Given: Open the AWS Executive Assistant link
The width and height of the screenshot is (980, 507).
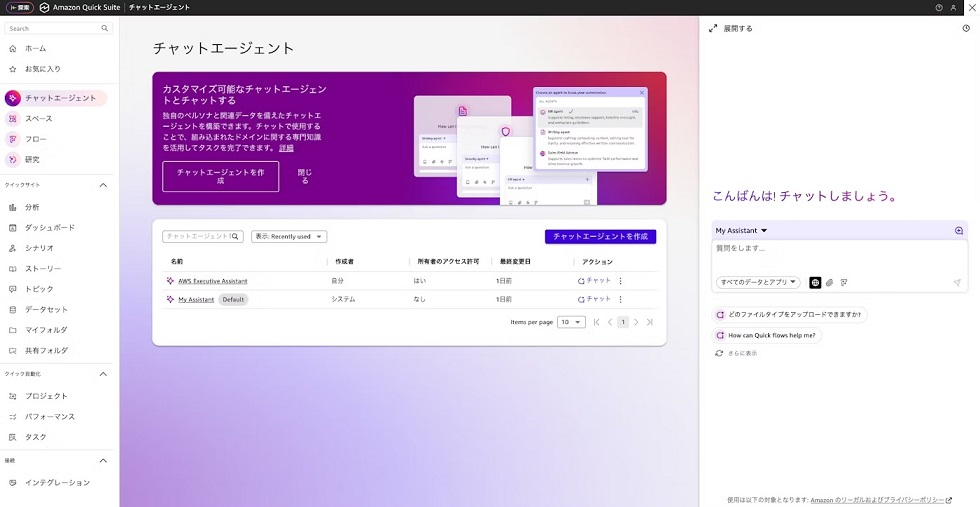Looking at the screenshot, I should (212, 281).
